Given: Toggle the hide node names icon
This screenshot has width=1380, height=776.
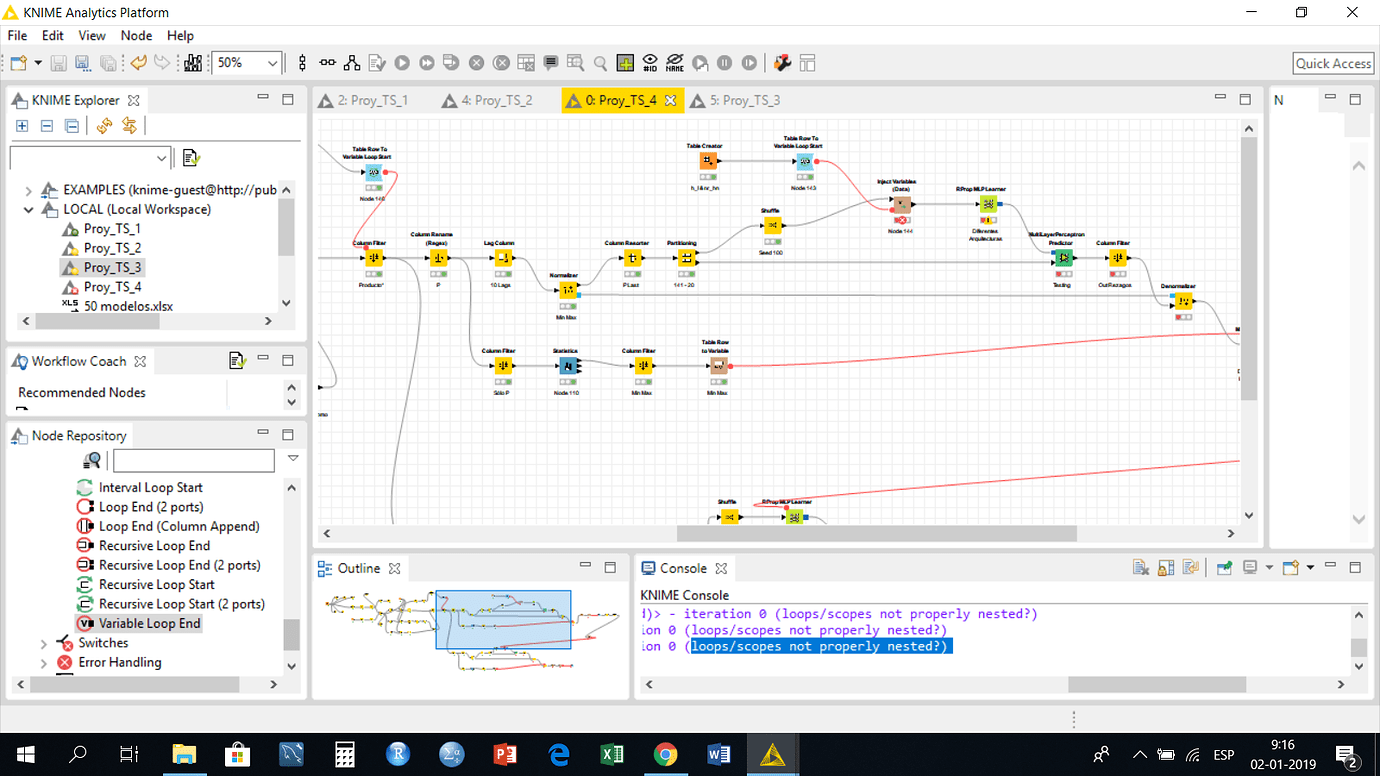Looking at the screenshot, I should 675,63.
